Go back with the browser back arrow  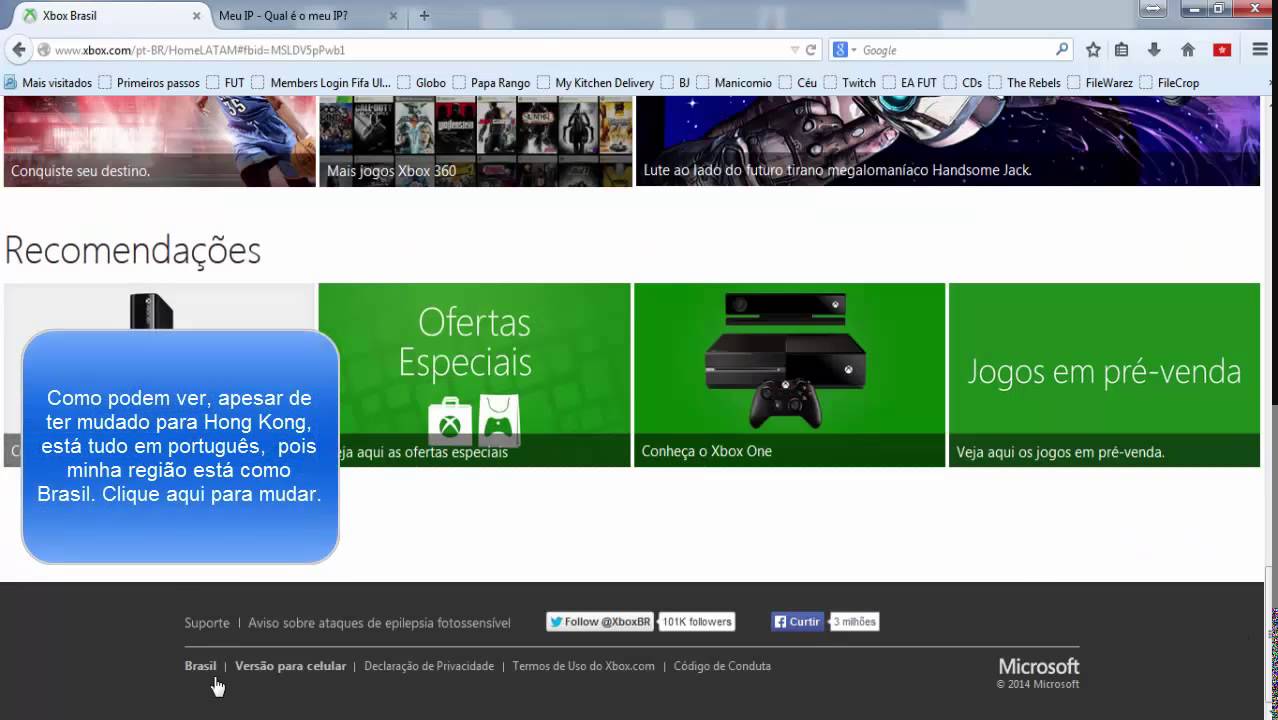pos(18,49)
